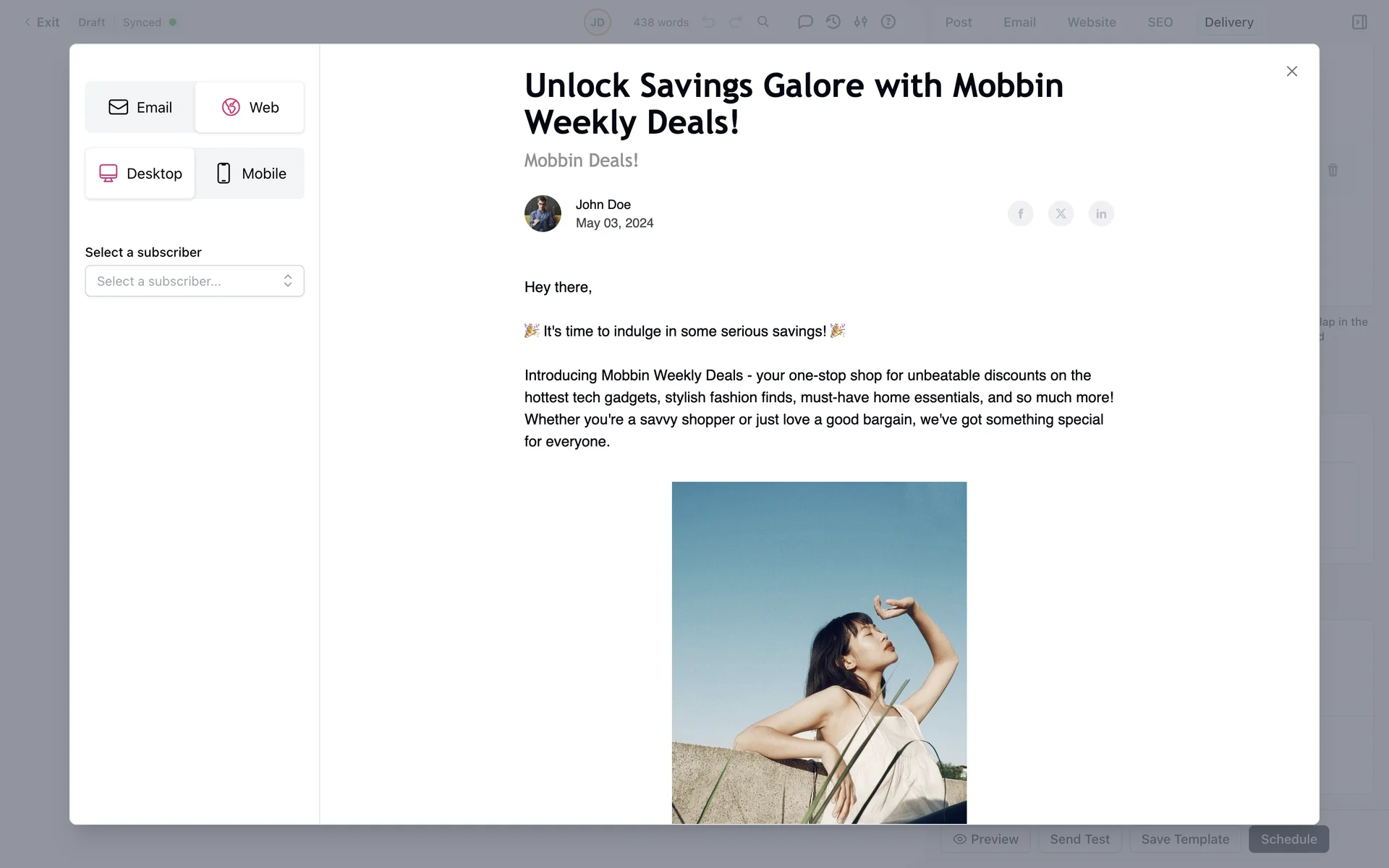Close the preview modal

[x=1292, y=71]
